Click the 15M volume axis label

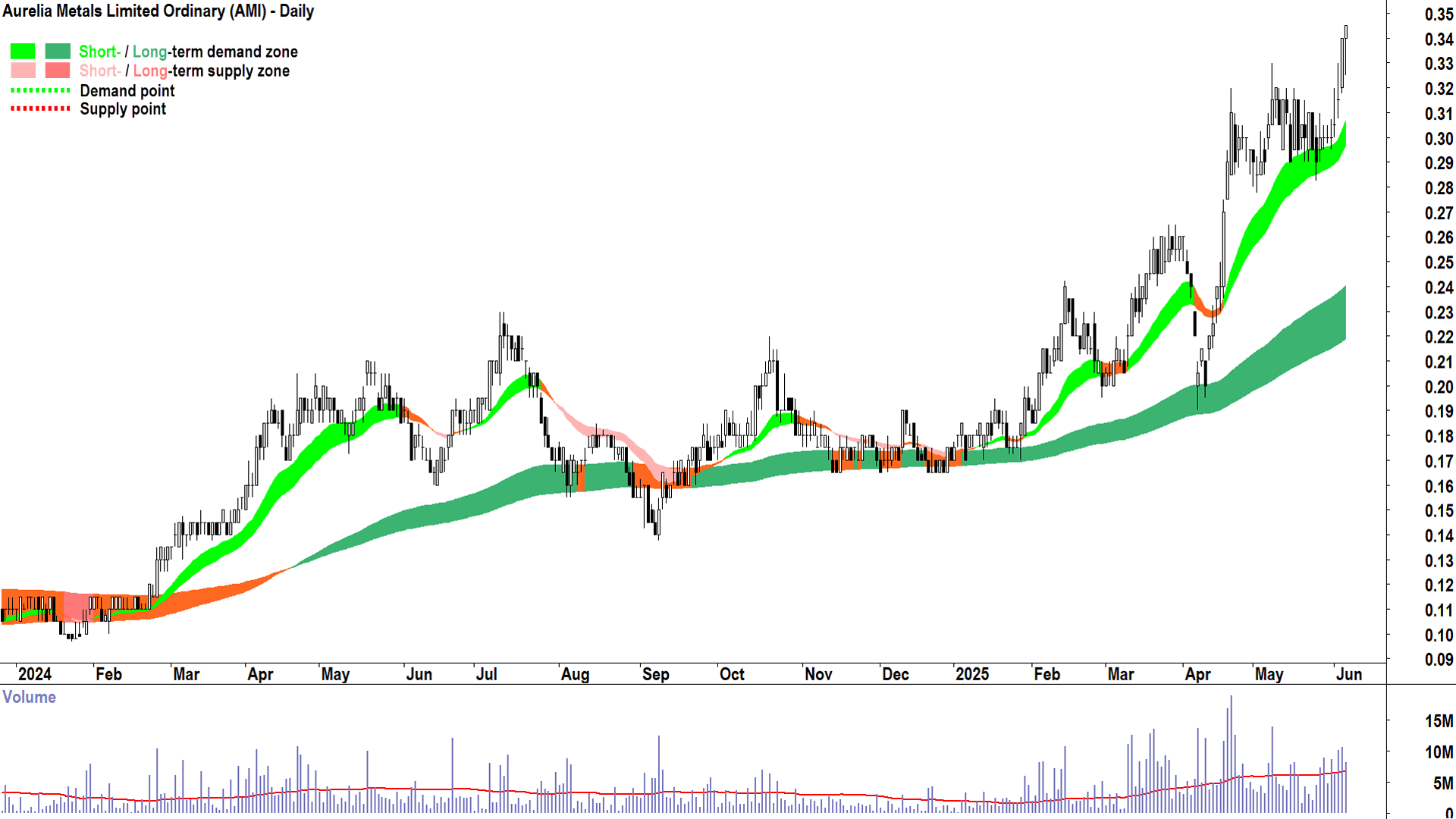click(1439, 721)
